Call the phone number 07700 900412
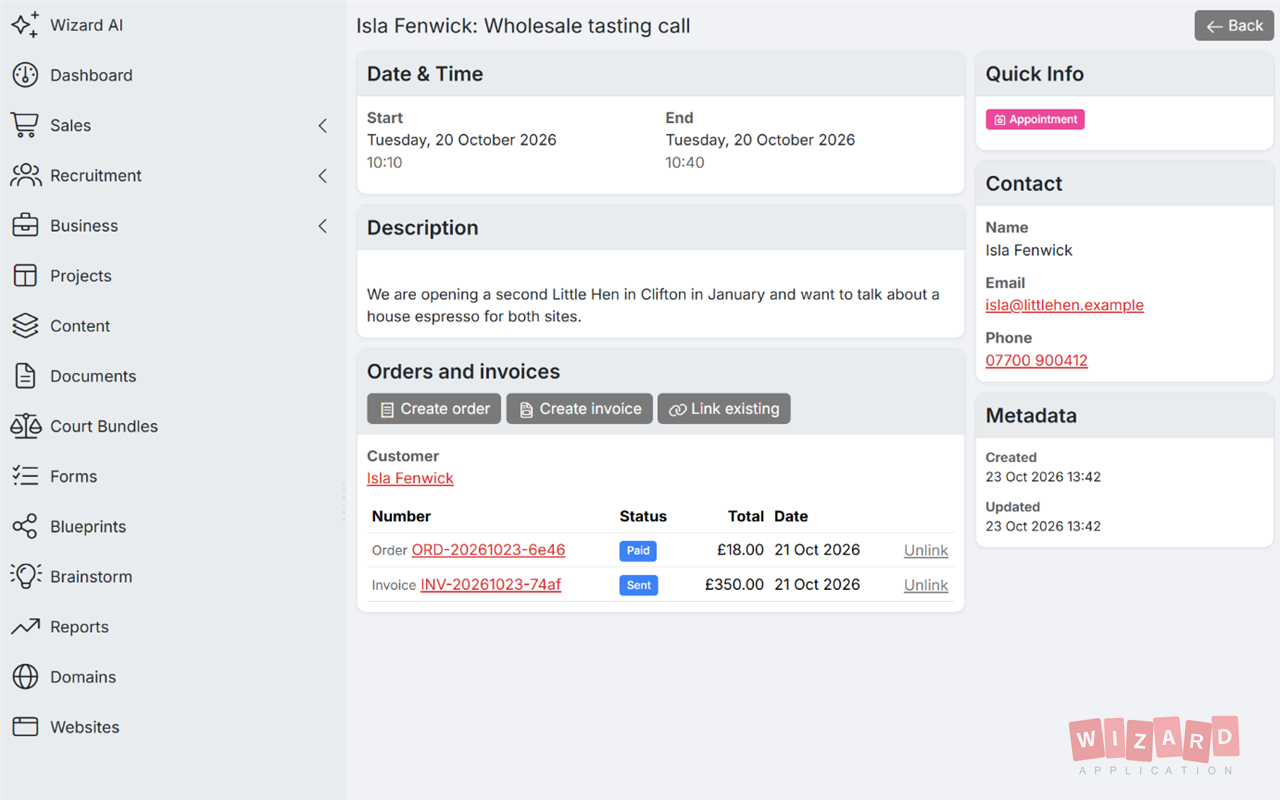This screenshot has width=1280, height=800. click(1037, 360)
